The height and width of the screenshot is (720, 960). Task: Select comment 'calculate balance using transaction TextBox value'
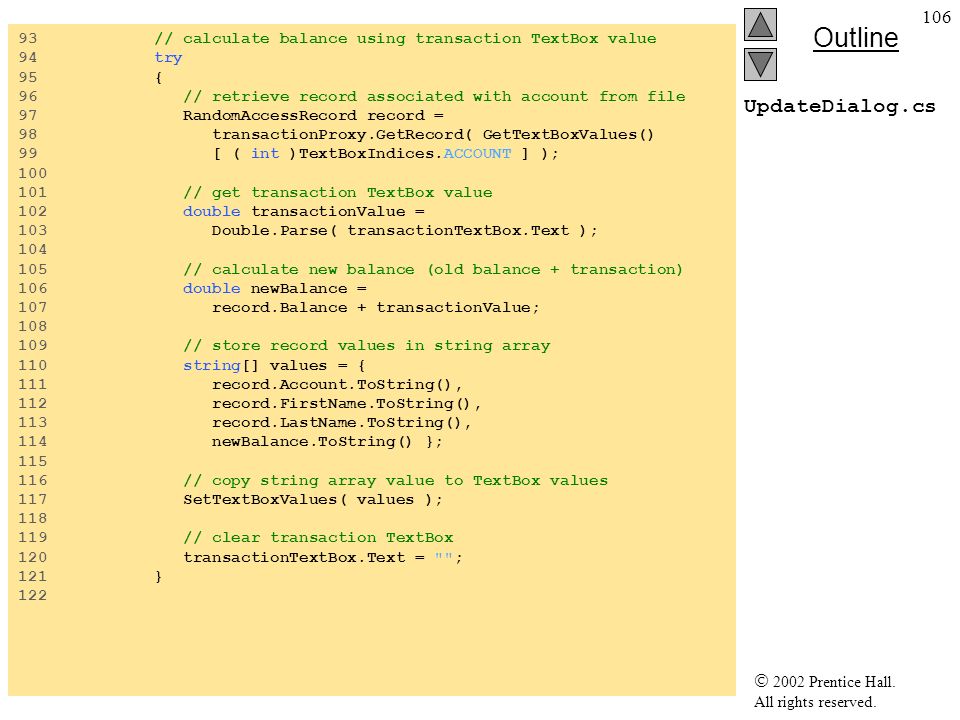click(x=405, y=39)
